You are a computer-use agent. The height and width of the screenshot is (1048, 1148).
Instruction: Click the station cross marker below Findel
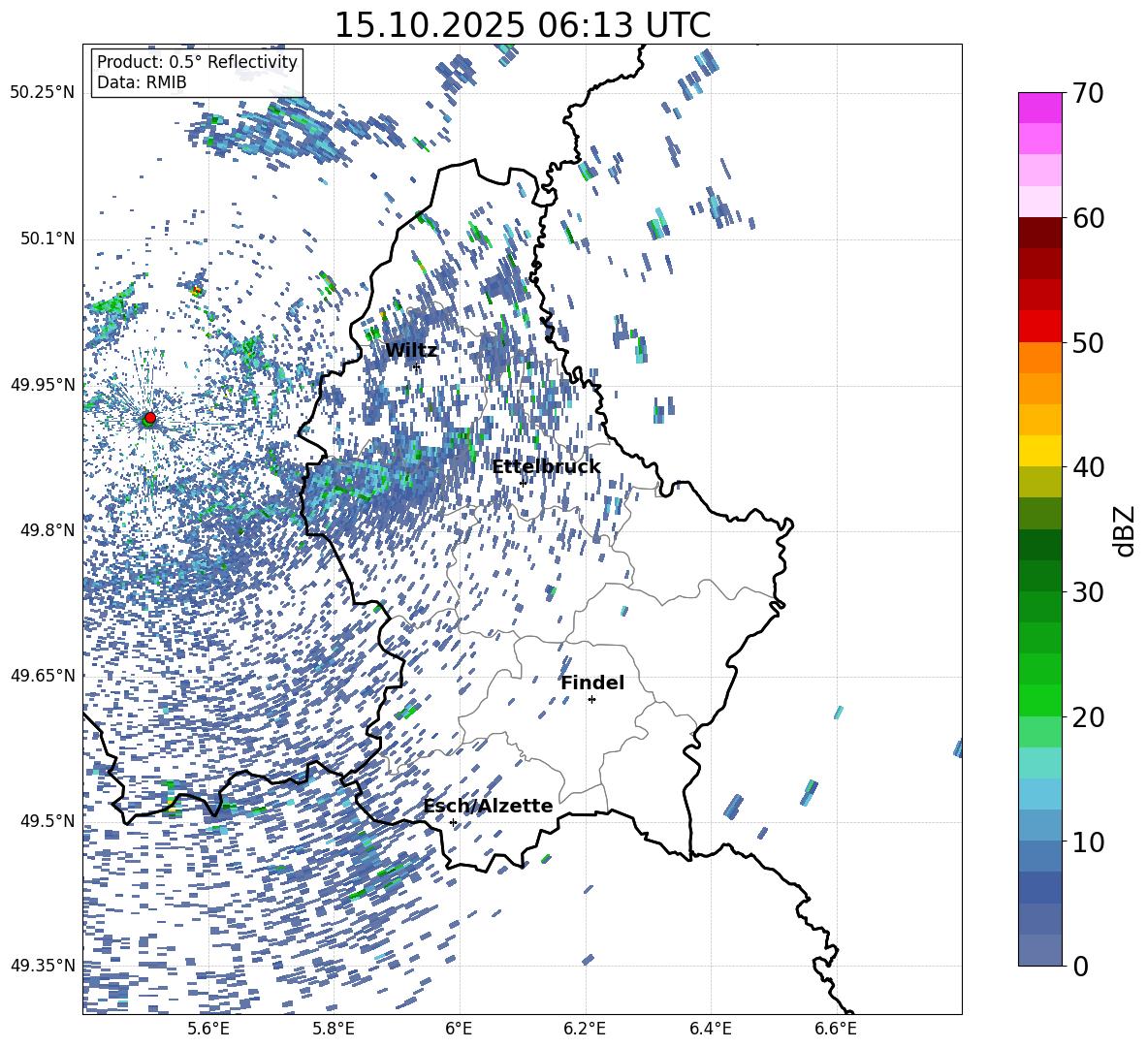point(591,700)
